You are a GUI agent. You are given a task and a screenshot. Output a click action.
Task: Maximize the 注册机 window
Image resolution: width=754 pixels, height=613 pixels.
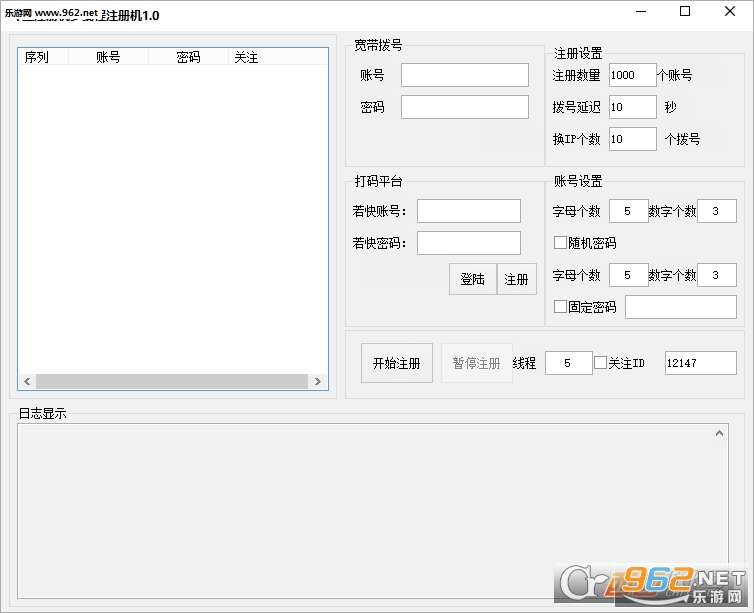coord(685,11)
